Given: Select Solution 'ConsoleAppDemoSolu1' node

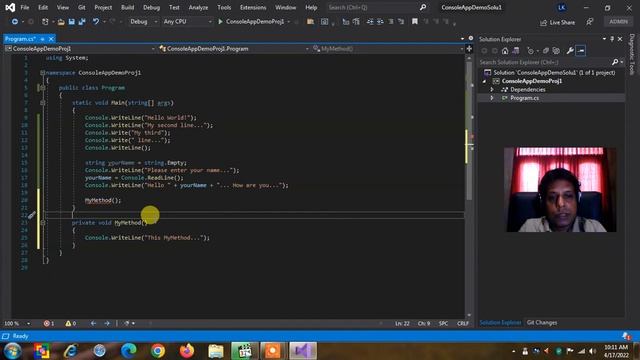Looking at the screenshot, I should 554,73.
